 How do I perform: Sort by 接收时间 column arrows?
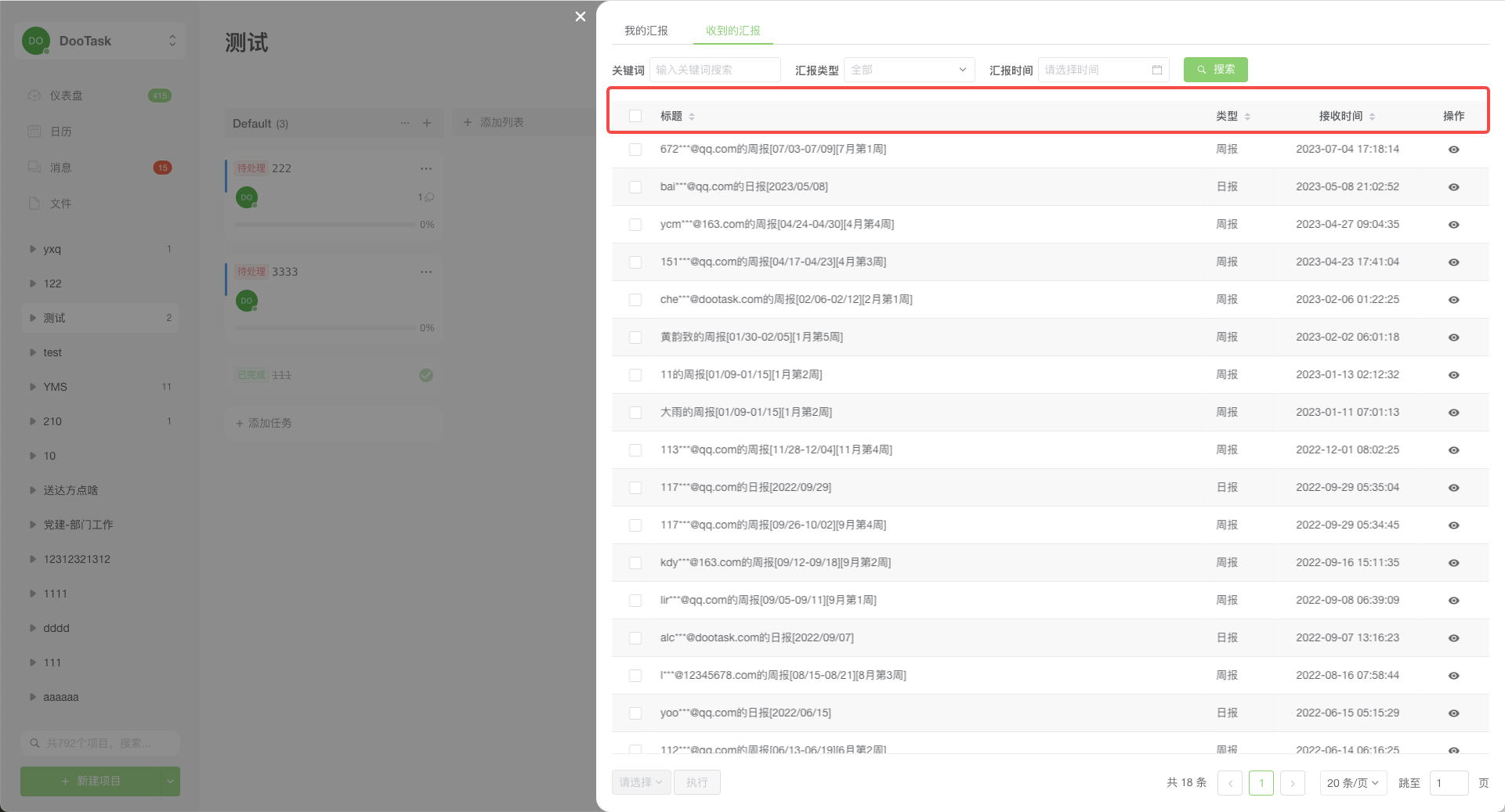pyautogui.click(x=1372, y=117)
